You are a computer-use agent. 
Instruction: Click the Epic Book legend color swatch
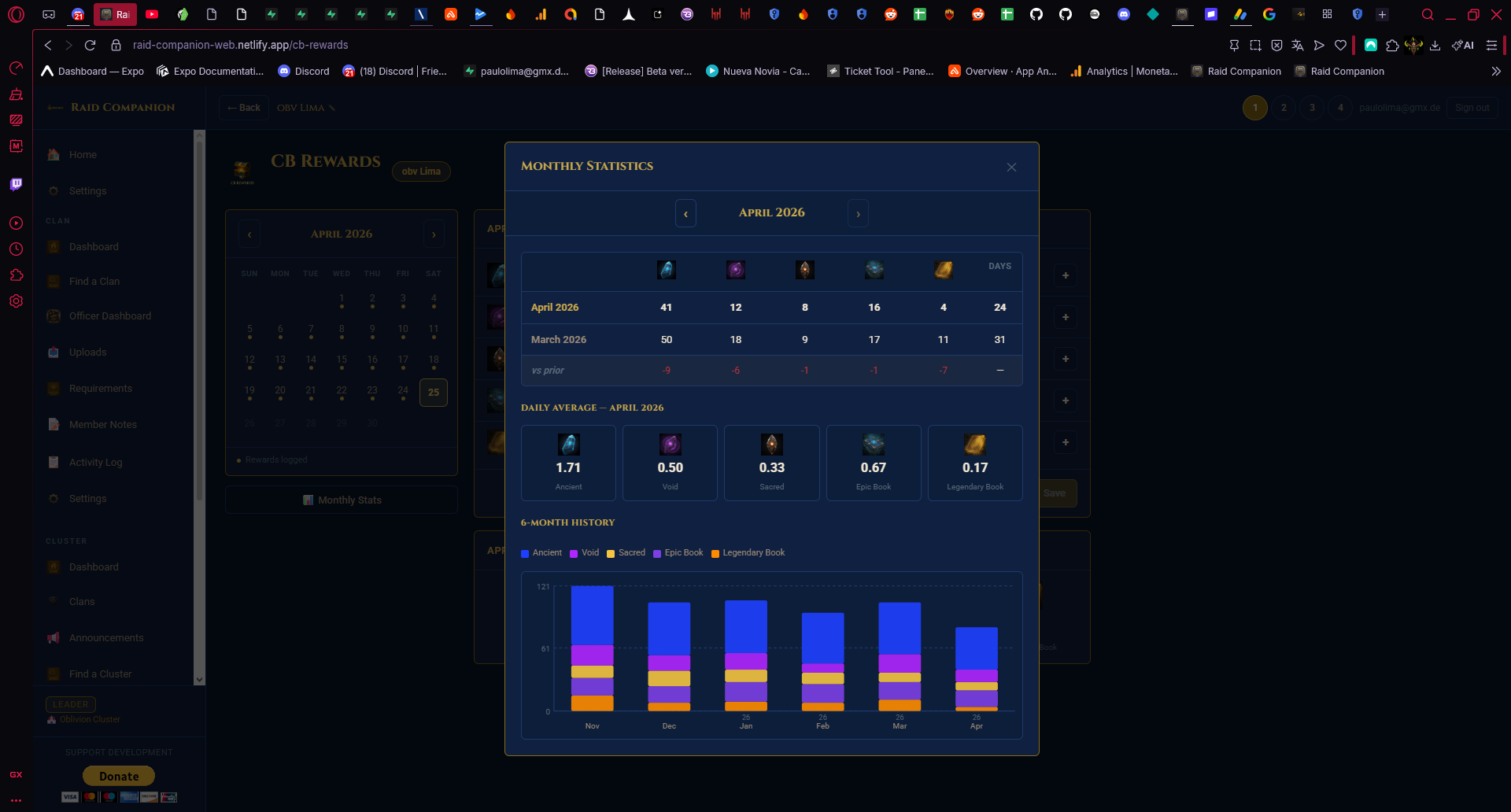[657, 553]
